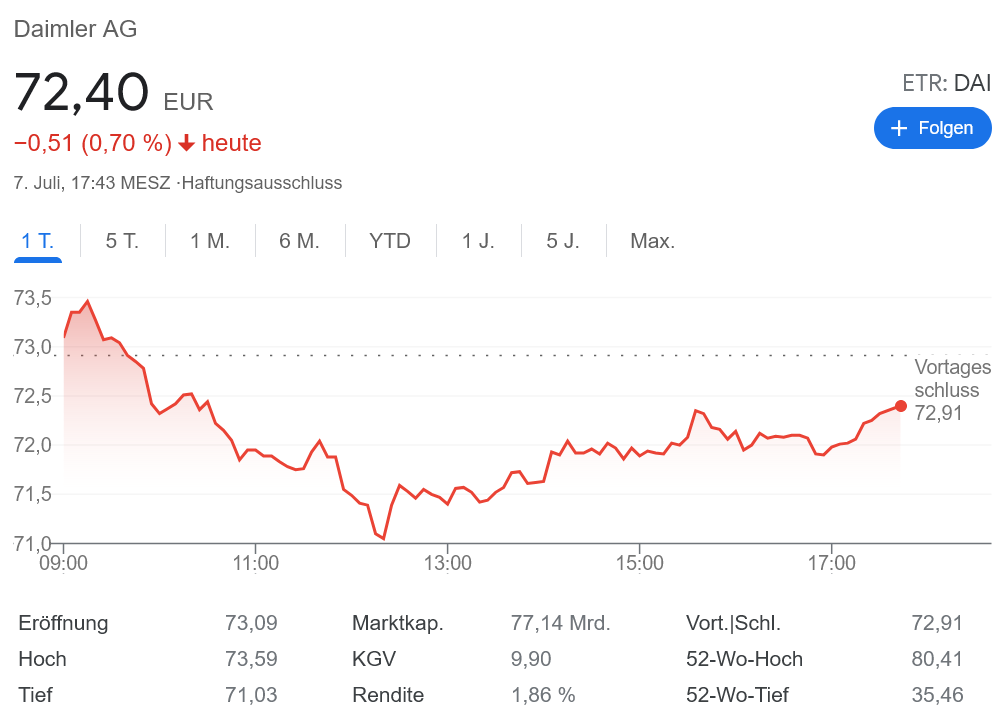
Task: Select the YTD range tab
Action: click(x=390, y=241)
